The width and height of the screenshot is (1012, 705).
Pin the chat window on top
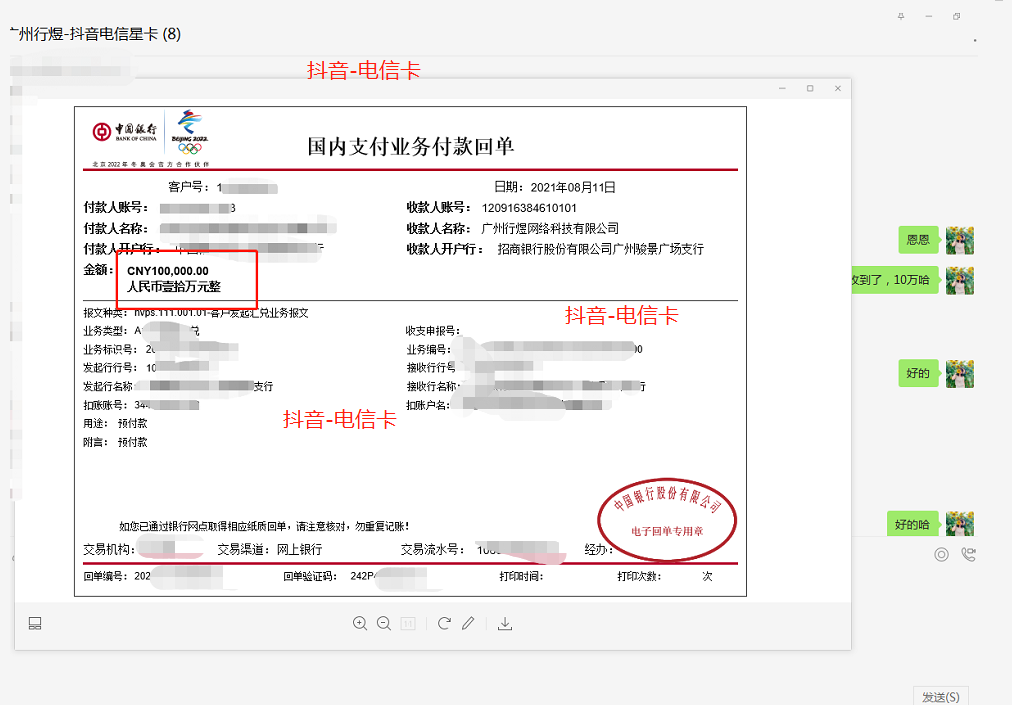coord(901,16)
